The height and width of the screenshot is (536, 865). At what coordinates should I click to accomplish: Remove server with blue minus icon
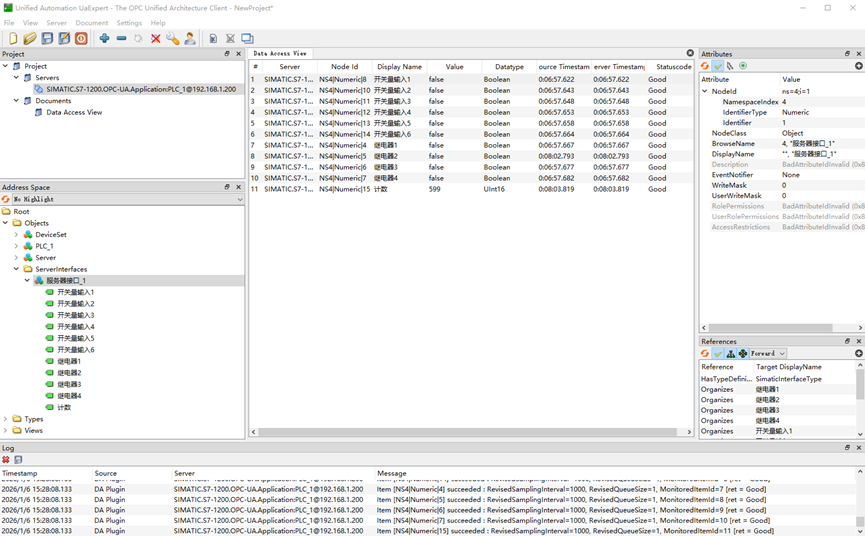pyautogui.click(x=121, y=38)
